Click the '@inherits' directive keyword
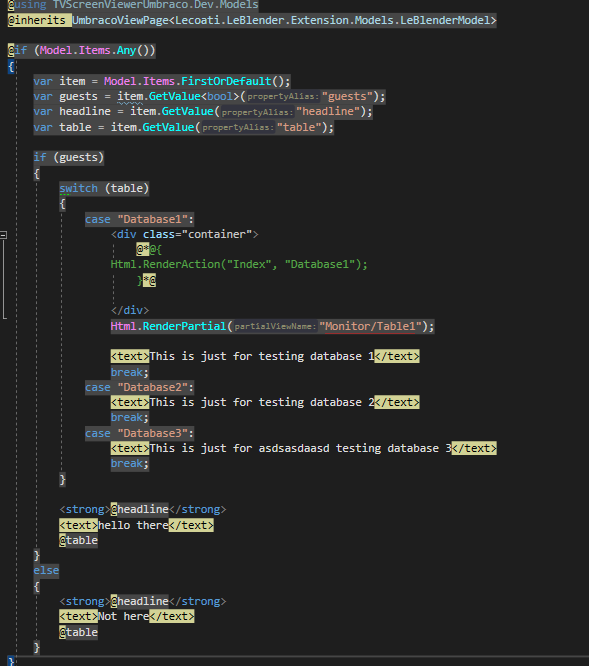The height and width of the screenshot is (666, 589). click(37, 20)
